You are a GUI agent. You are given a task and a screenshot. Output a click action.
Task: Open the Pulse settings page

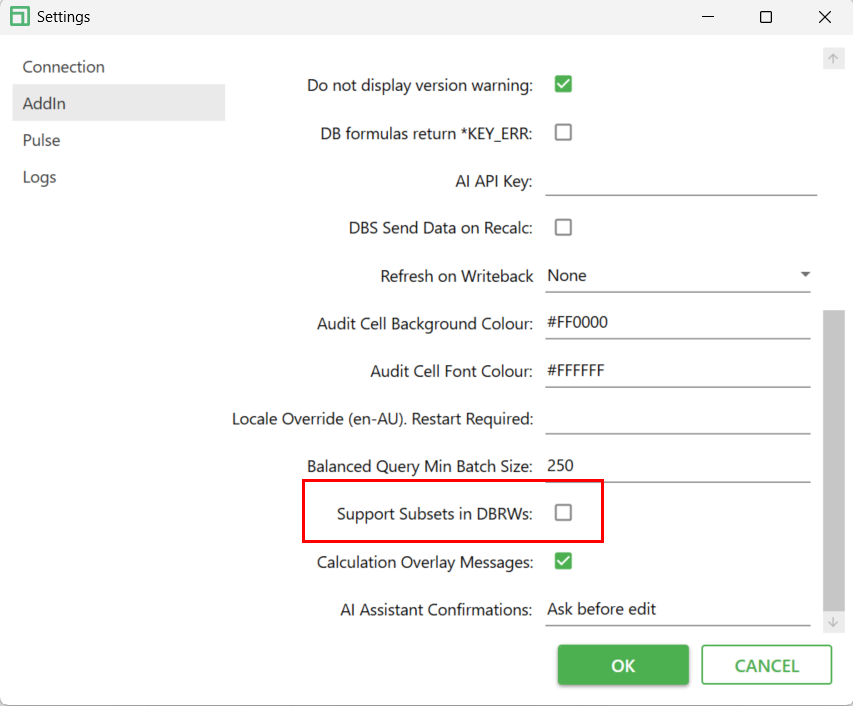119,140
